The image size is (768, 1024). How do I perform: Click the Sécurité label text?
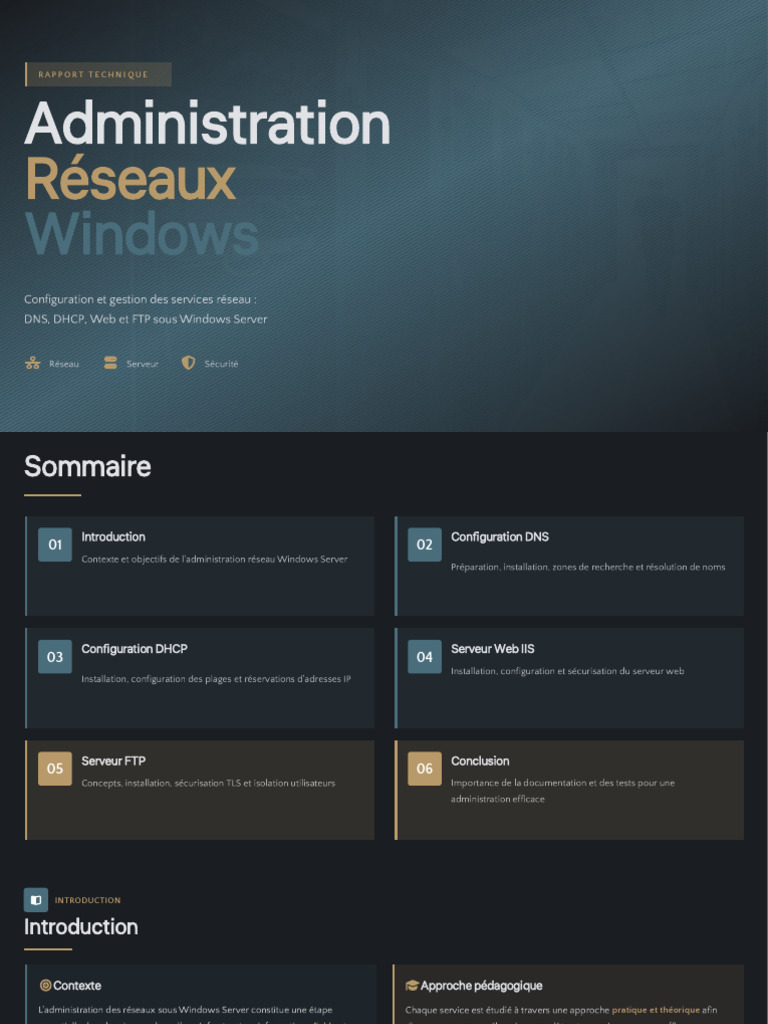(x=221, y=364)
